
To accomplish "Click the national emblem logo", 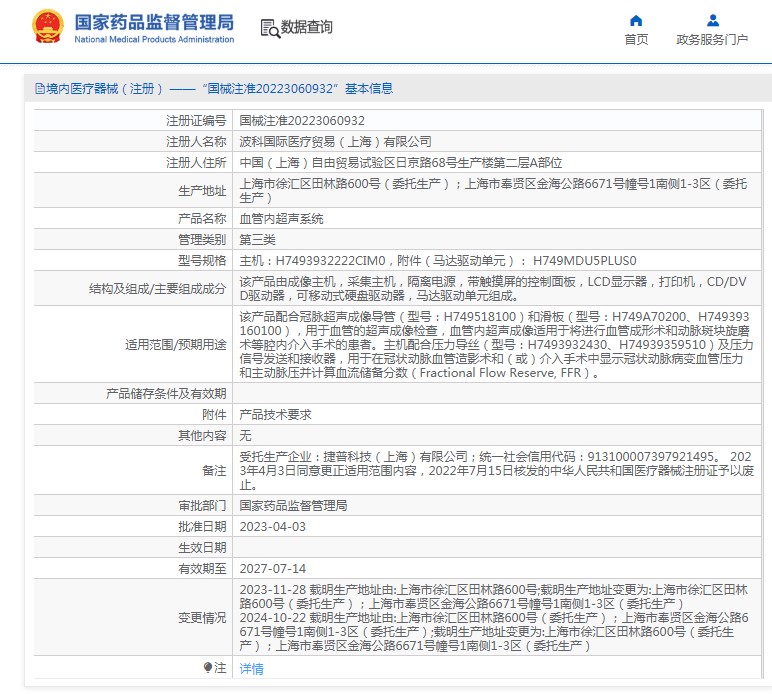I will point(45,26).
